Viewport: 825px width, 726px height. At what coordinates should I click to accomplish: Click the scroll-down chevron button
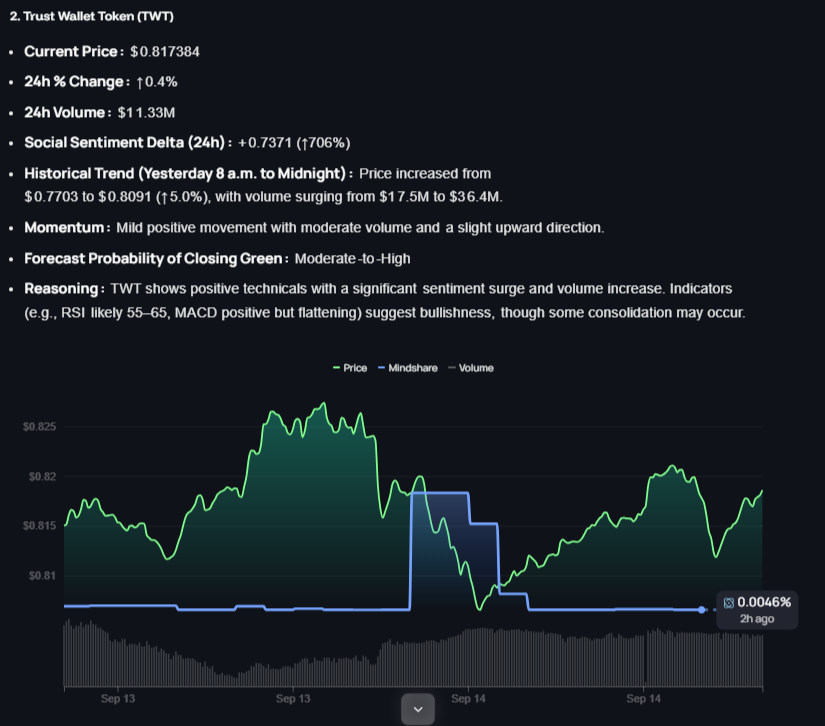coord(418,709)
